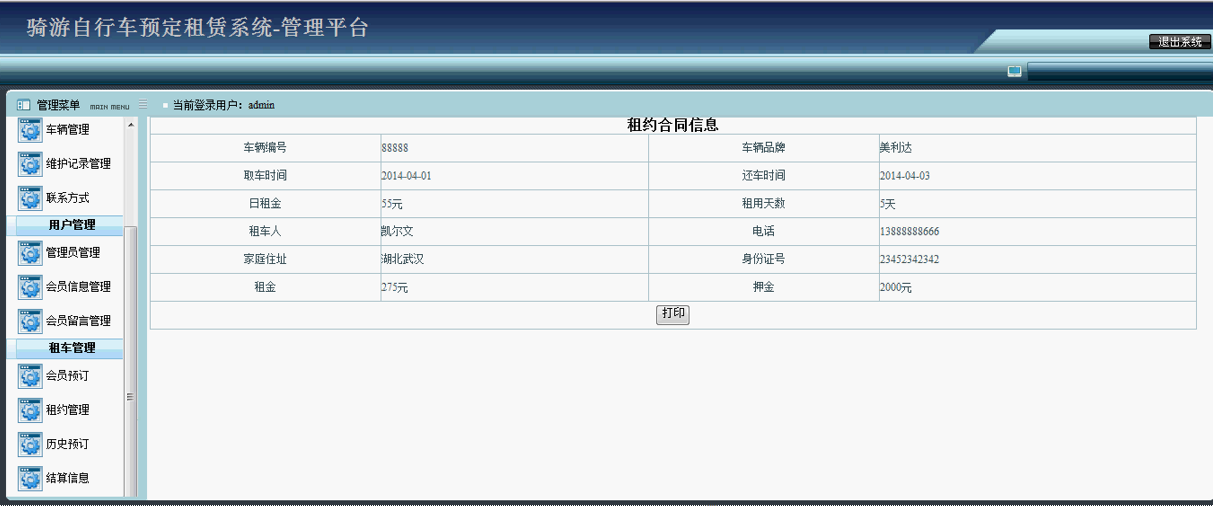Click the 取车时间 label cell
The width and height of the screenshot is (1213, 506).
(x=265, y=176)
